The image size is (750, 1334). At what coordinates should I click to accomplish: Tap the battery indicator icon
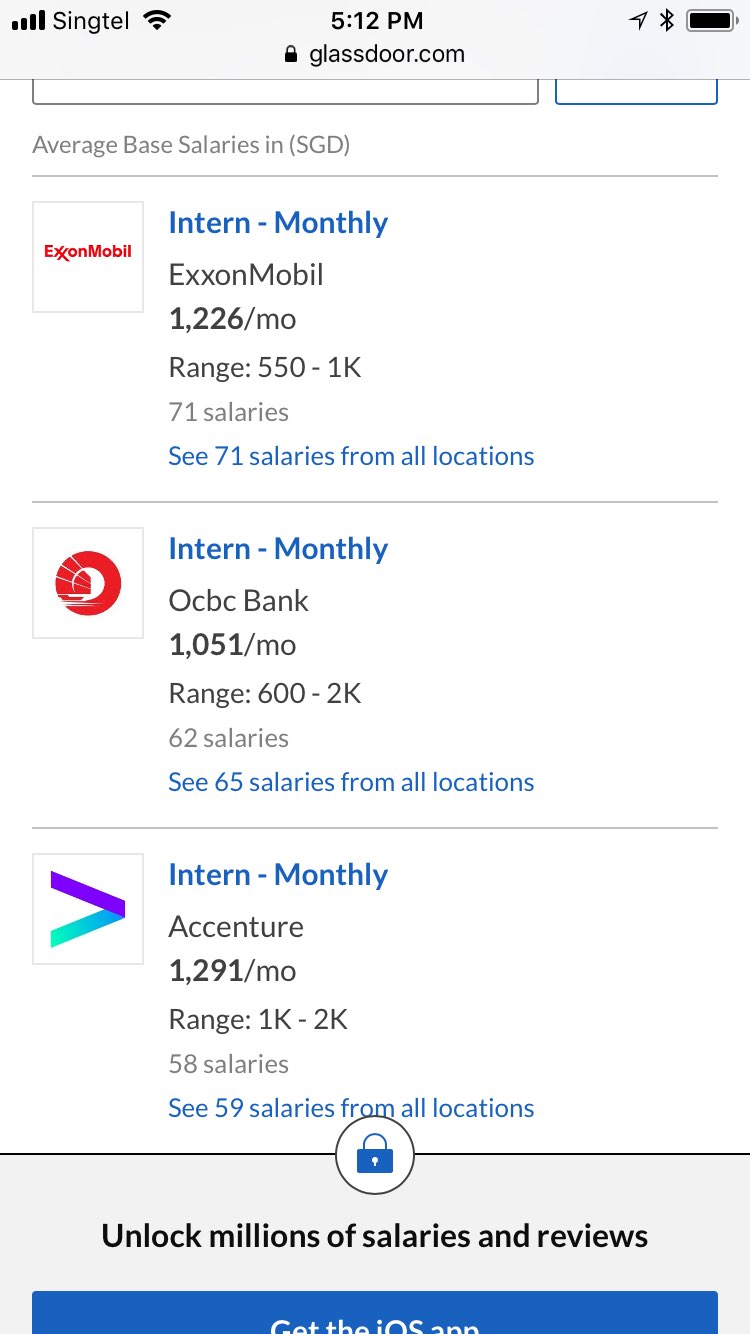tap(711, 20)
